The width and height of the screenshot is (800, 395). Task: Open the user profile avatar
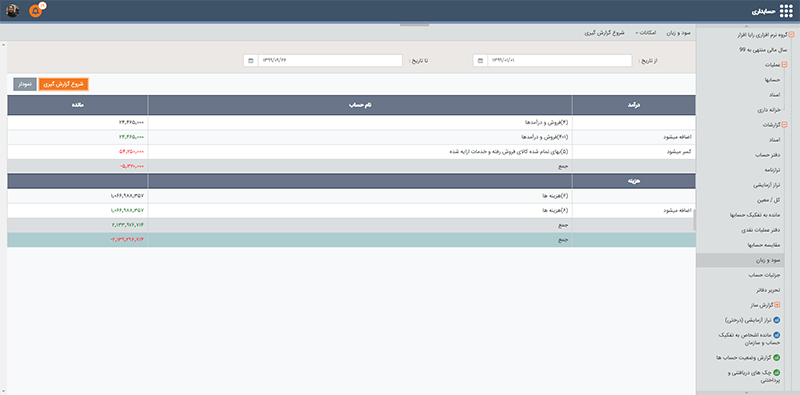click(x=13, y=11)
